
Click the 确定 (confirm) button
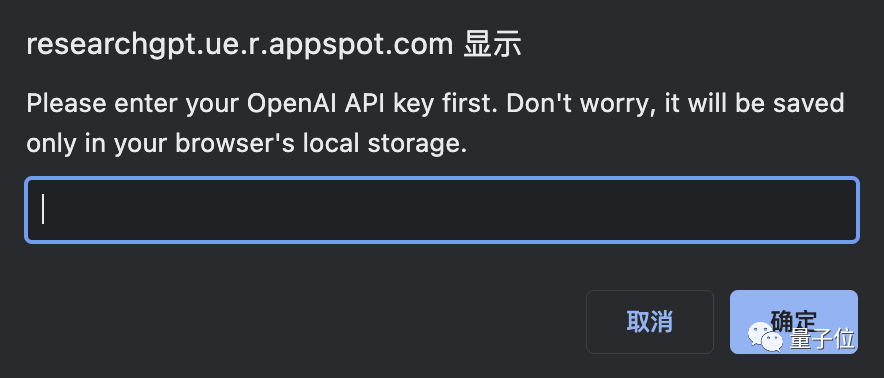[794, 322]
